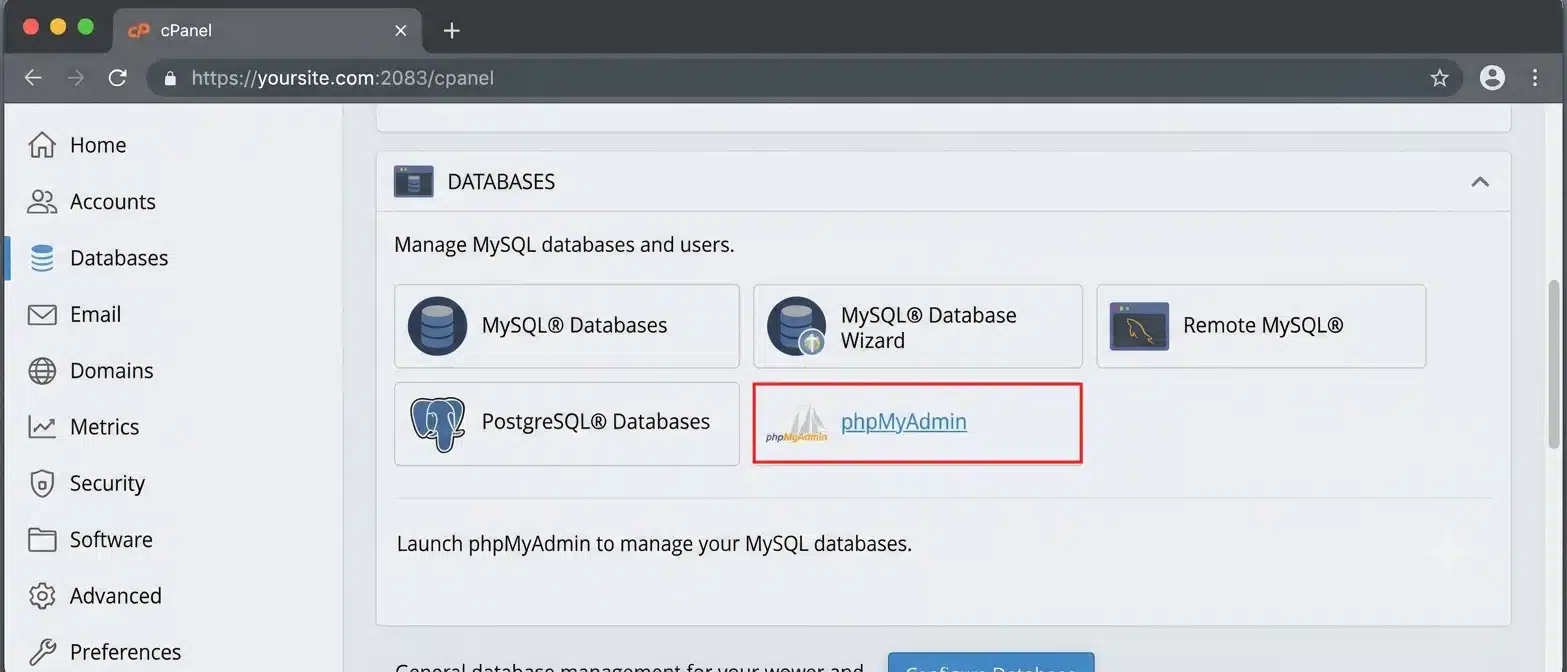The image size is (1567, 672).
Task: Go back with the browser arrow
Action: coord(33,78)
